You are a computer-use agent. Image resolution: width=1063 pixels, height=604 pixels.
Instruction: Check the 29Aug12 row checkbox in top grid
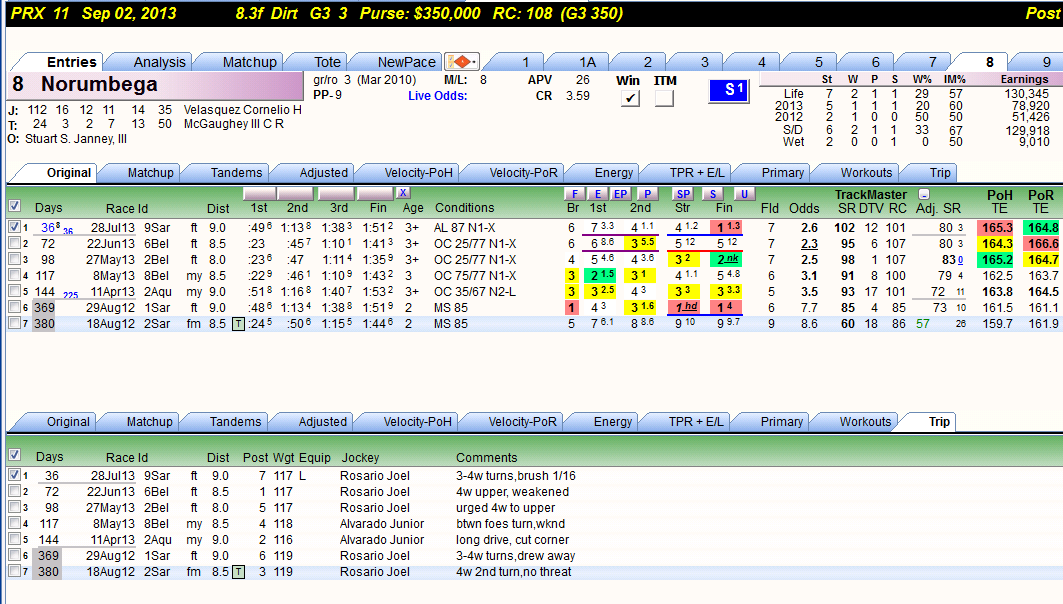(x=14, y=307)
